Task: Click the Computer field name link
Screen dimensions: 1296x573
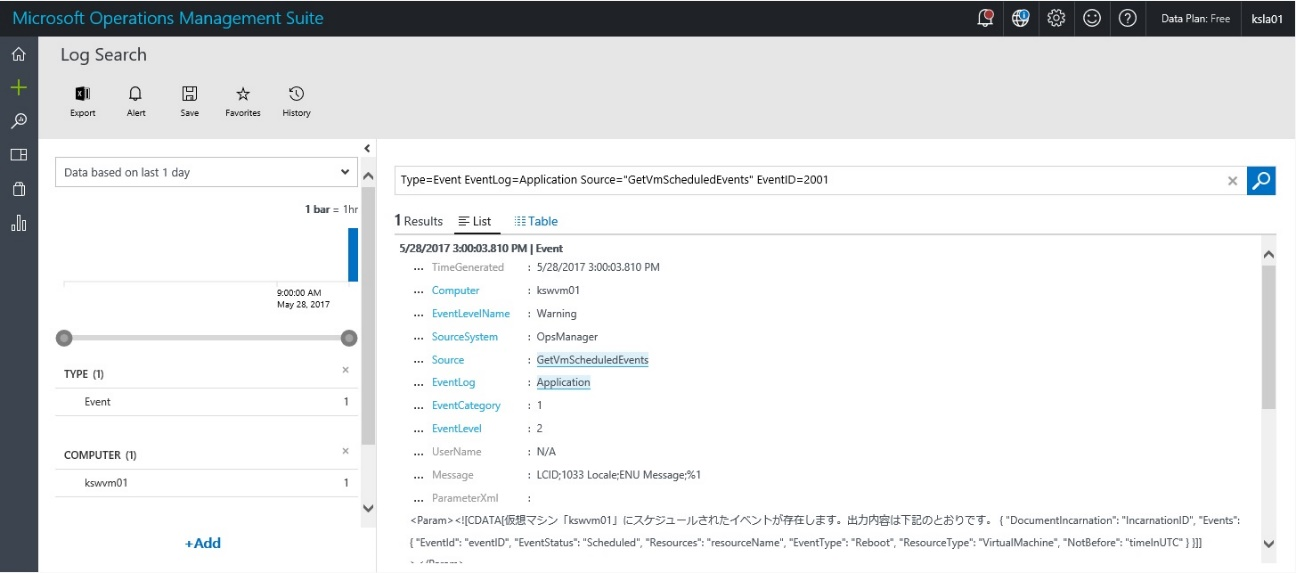Action: (456, 291)
